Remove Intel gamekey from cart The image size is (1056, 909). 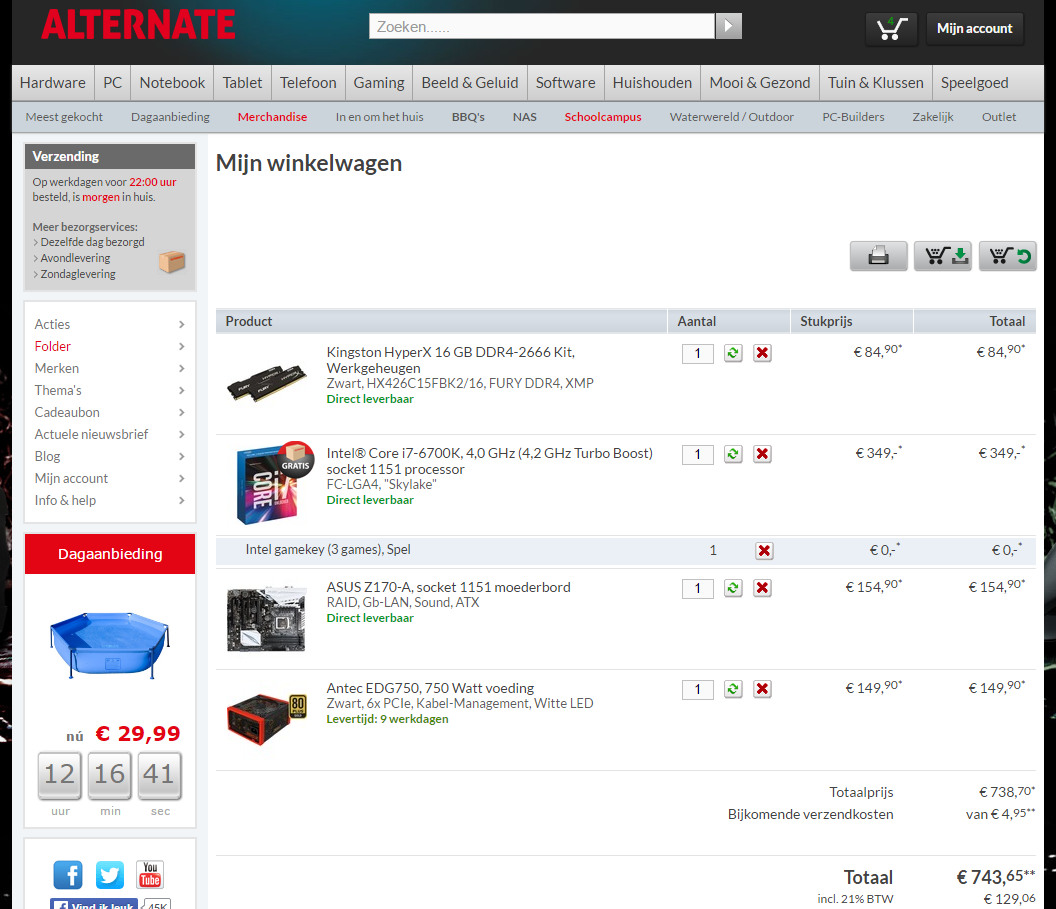point(764,551)
